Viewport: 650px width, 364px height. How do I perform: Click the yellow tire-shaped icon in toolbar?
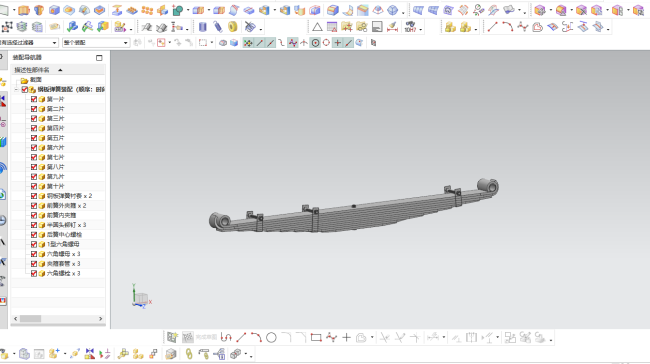tap(233, 27)
